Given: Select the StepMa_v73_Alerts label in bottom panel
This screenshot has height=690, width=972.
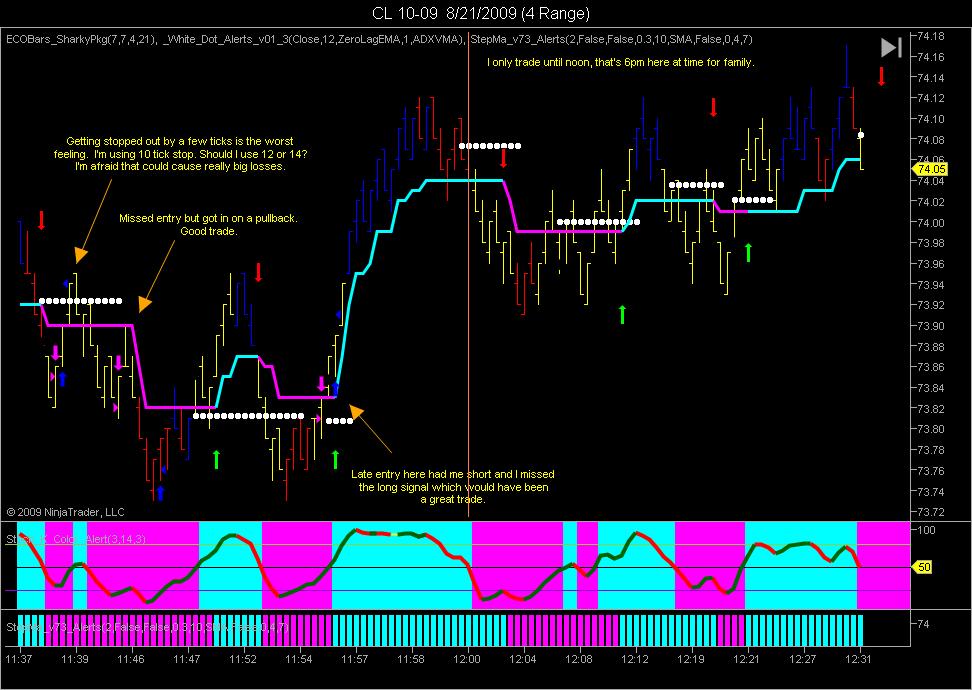Looking at the screenshot, I should 148,627.
